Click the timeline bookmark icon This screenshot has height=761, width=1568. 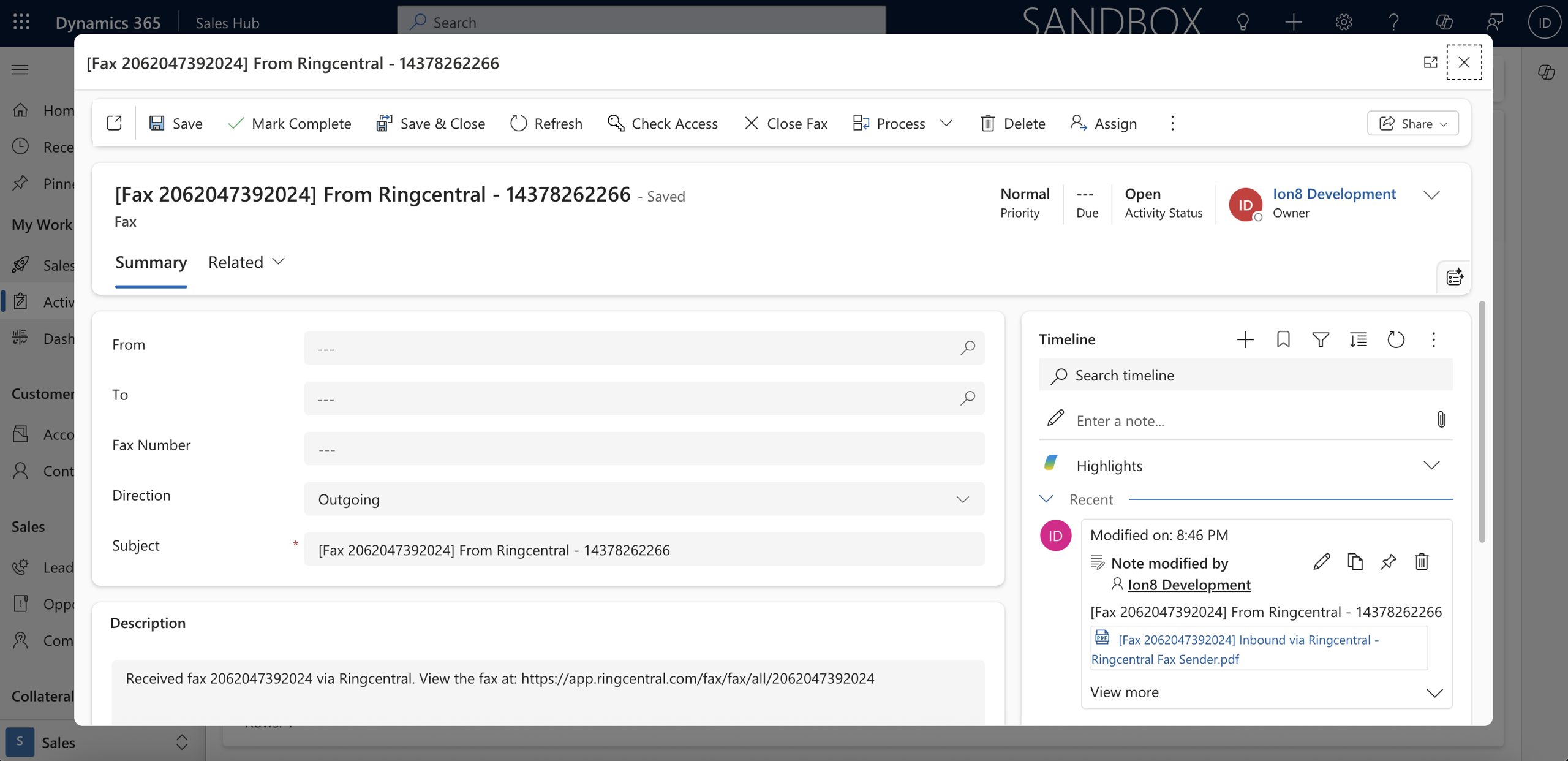click(x=1283, y=339)
